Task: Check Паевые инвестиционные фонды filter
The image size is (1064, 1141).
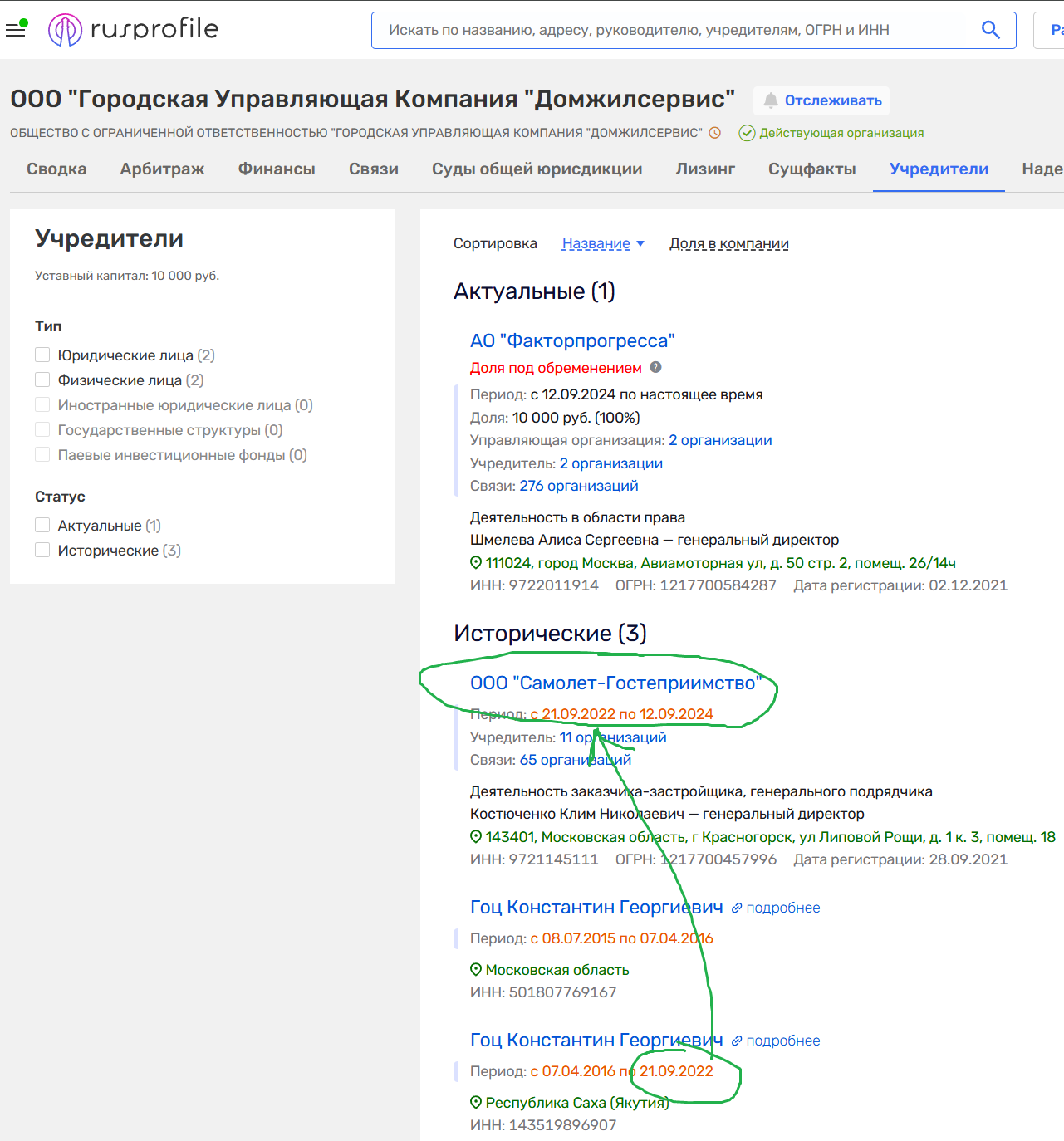Action: [x=42, y=454]
